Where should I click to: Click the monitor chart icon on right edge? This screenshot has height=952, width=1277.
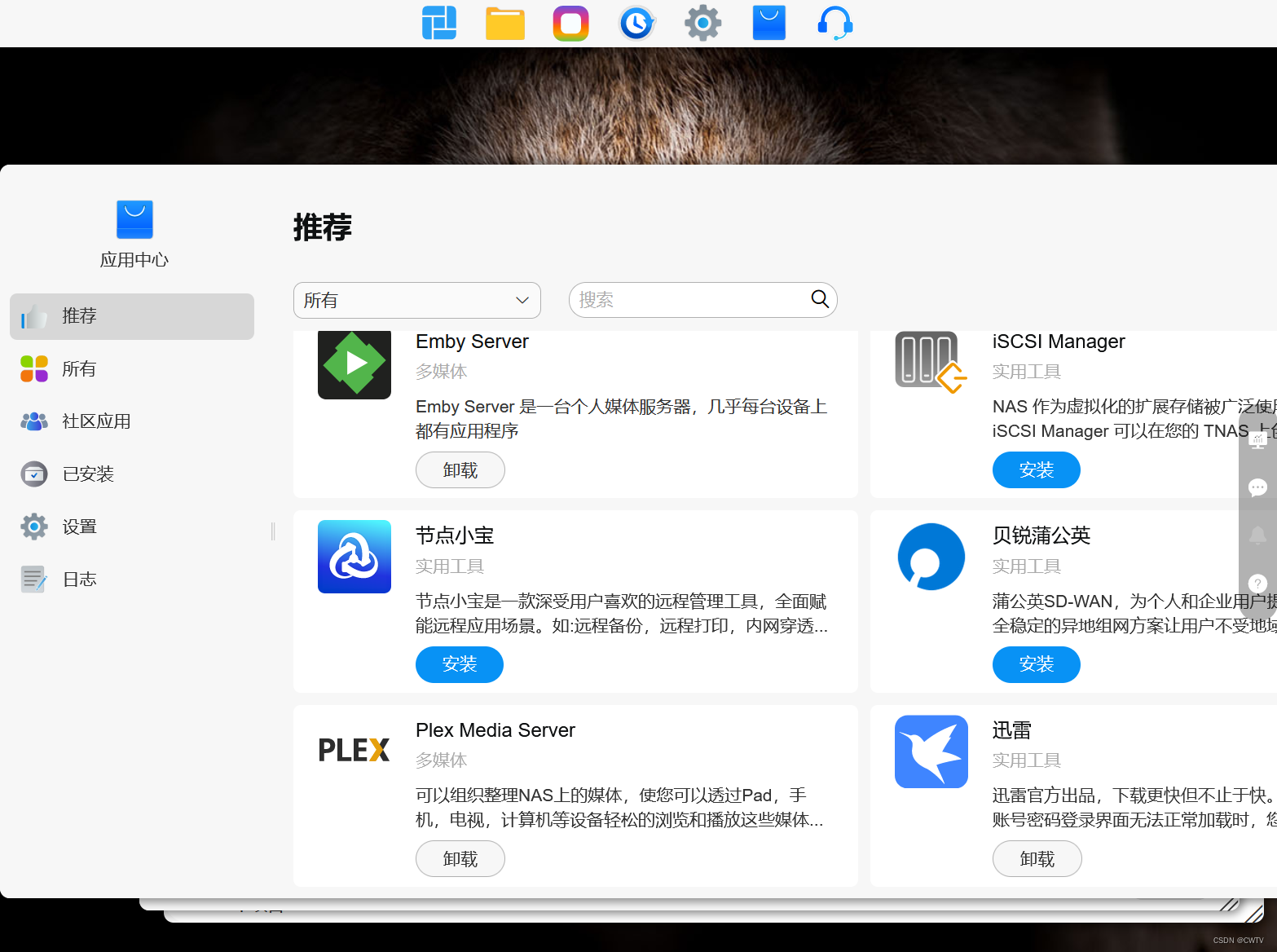pos(1258,440)
